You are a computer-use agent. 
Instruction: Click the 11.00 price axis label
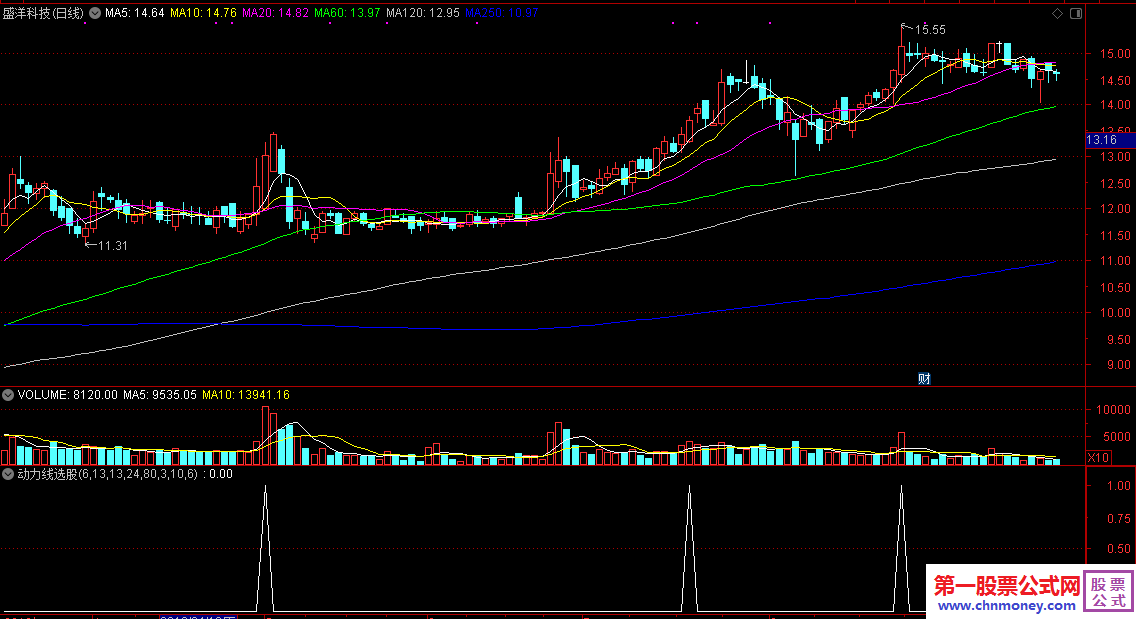[x=1115, y=261]
